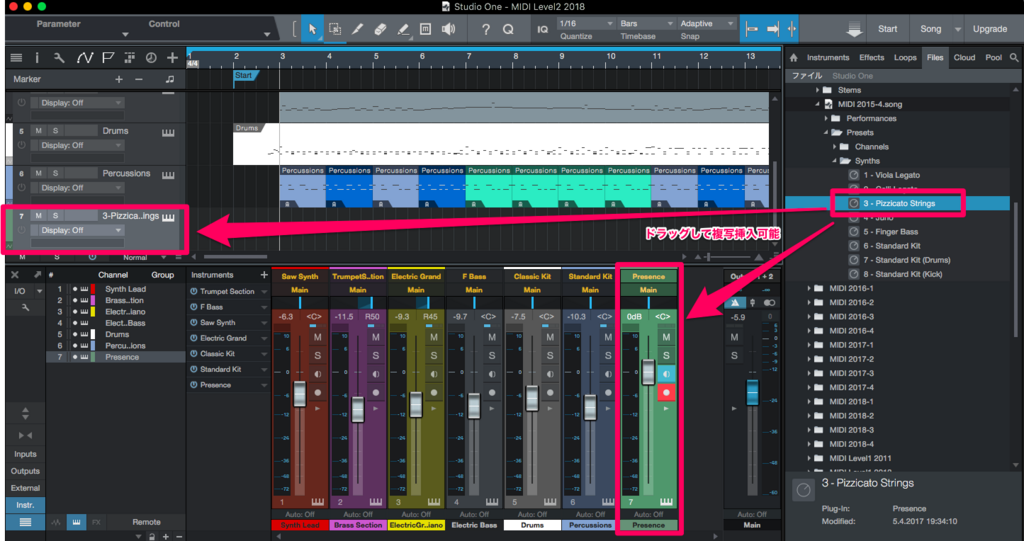The image size is (1024, 541).
Task: Open Drums track Display: Off dropdown
Action: pyautogui.click(x=80, y=145)
